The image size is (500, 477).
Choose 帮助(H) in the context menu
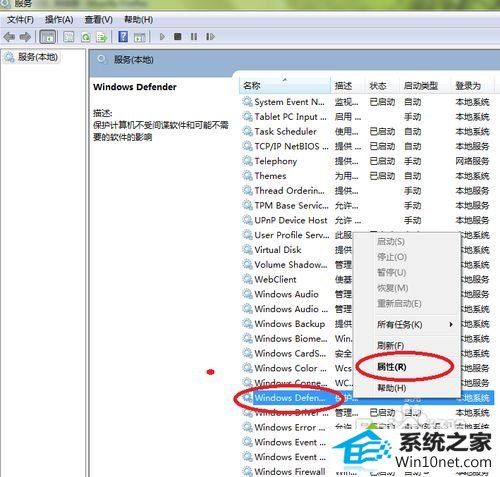tap(392, 388)
